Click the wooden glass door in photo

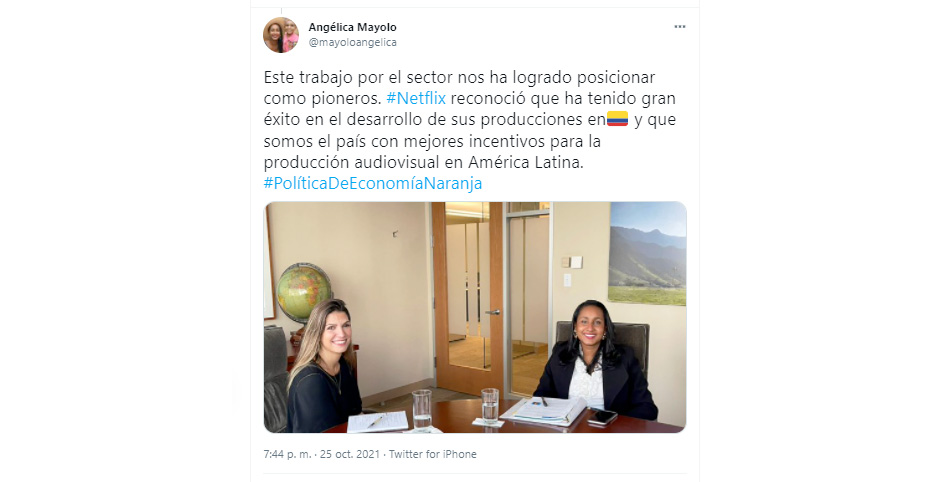point(468,299)
